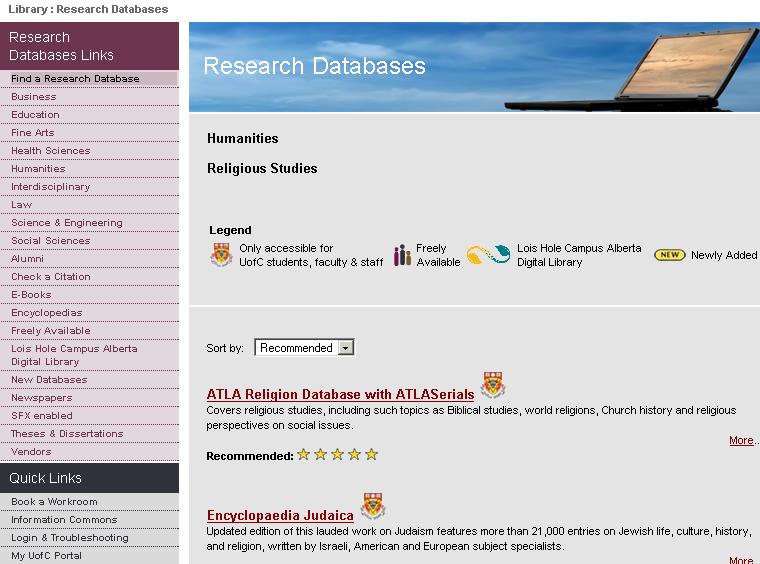Click the Freely Available people icon
The width and height of the screenshot is (760, 564).
(x=402, y=255)
